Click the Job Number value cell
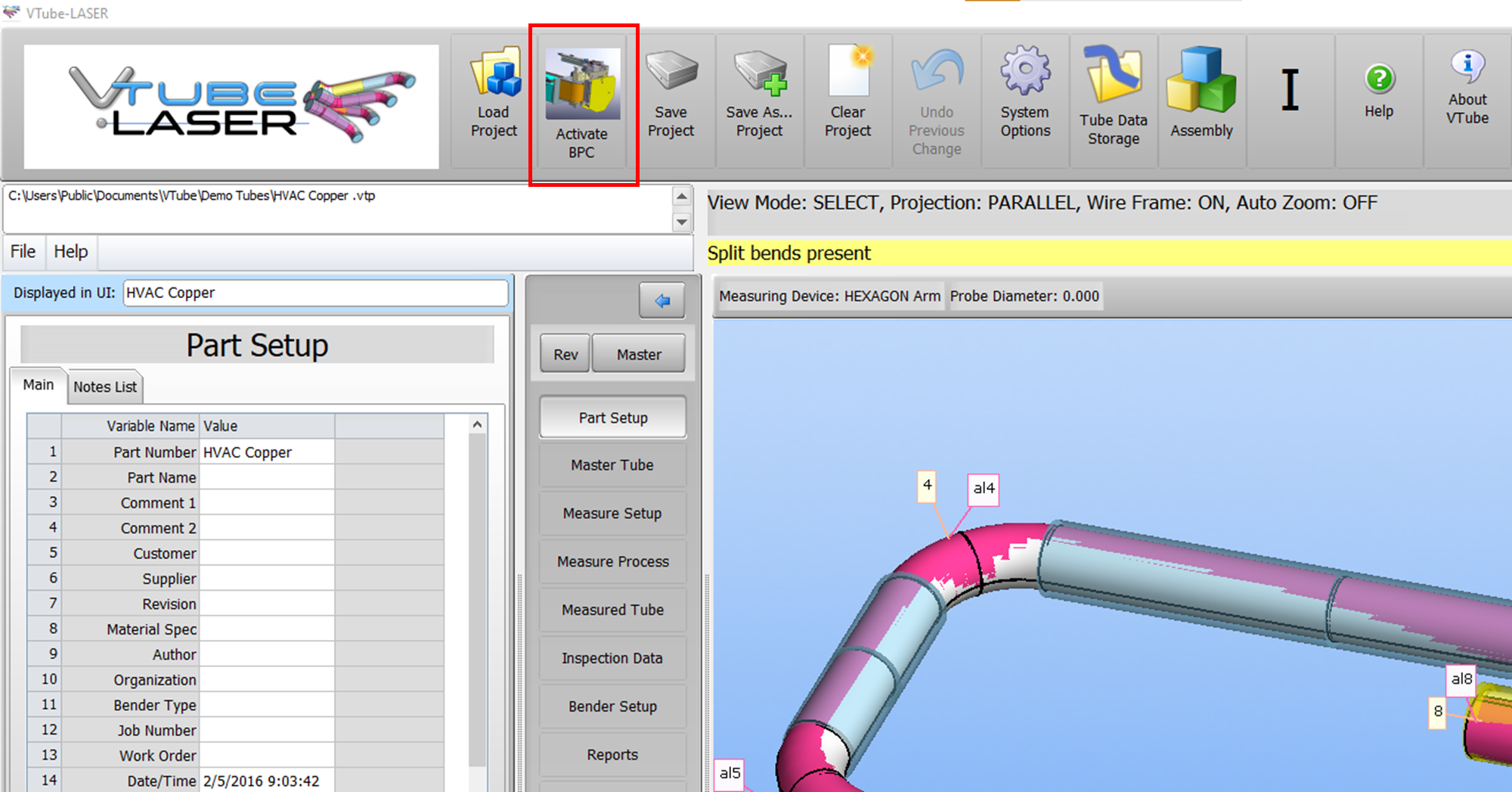 267,730
